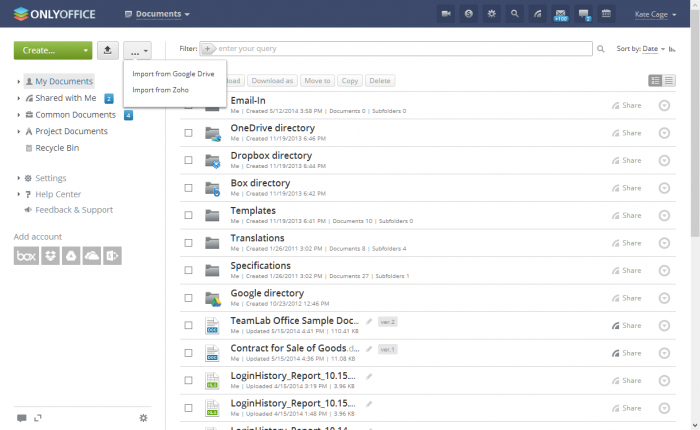Open the Sort by Date dropdown

654,49
